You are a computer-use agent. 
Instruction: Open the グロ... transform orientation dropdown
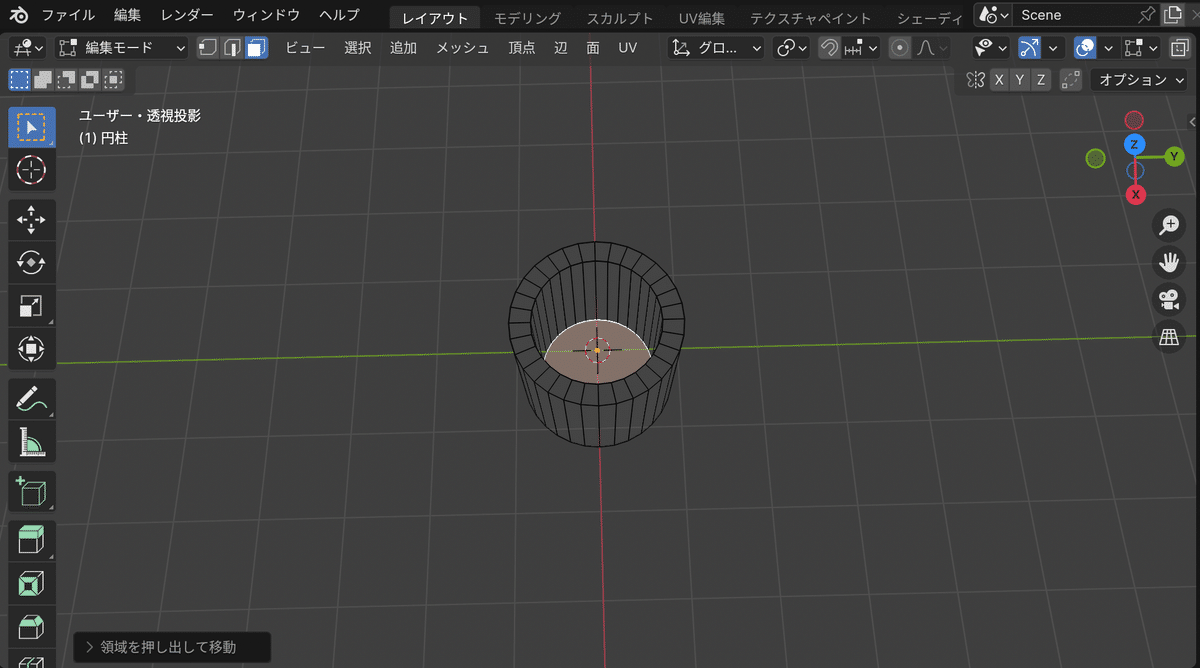tap(716, 48)
